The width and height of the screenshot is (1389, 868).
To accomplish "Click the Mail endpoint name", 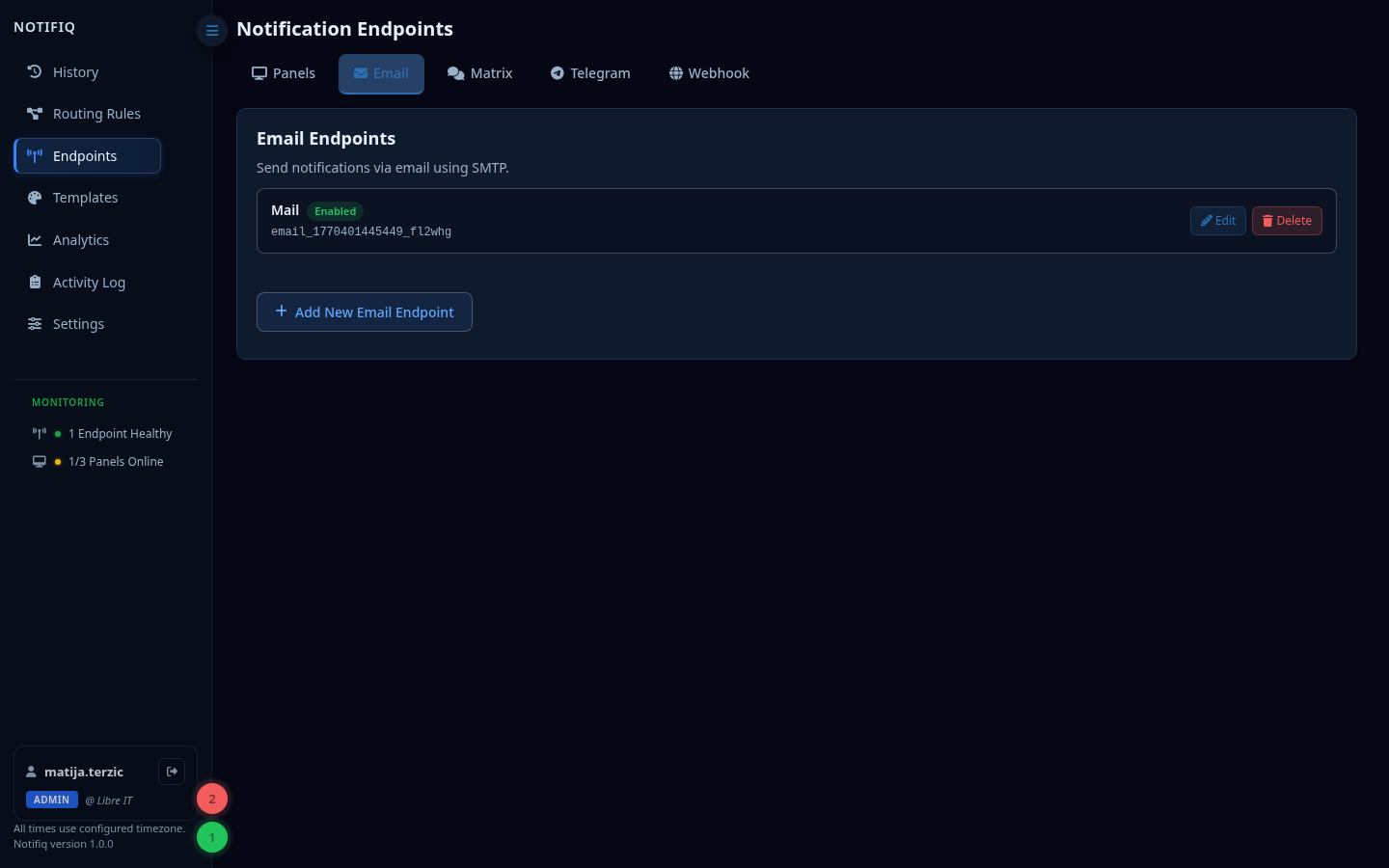I will click(285, 210).
